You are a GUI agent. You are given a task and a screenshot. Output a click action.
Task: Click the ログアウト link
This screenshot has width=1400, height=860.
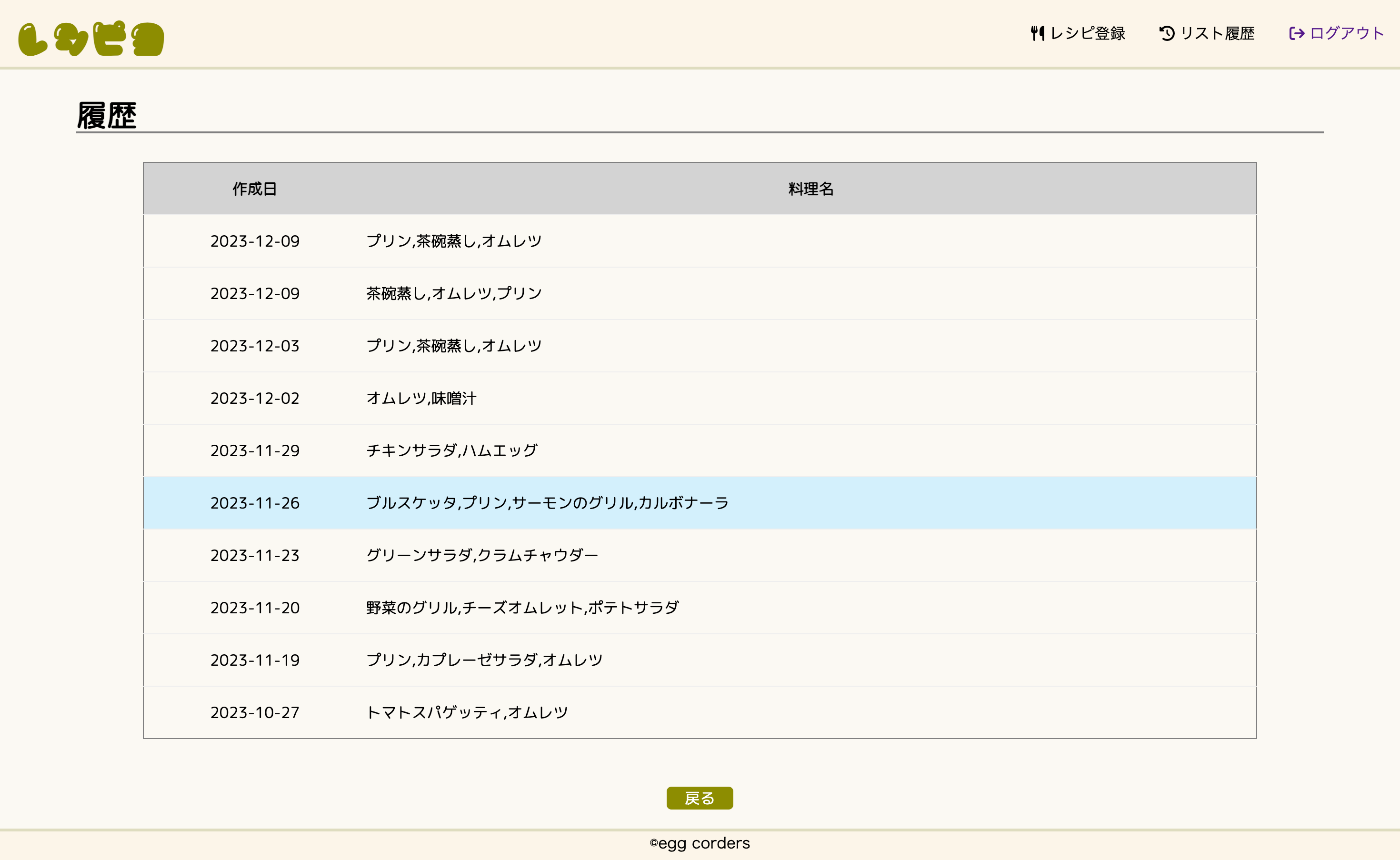tap(1347, 33)
